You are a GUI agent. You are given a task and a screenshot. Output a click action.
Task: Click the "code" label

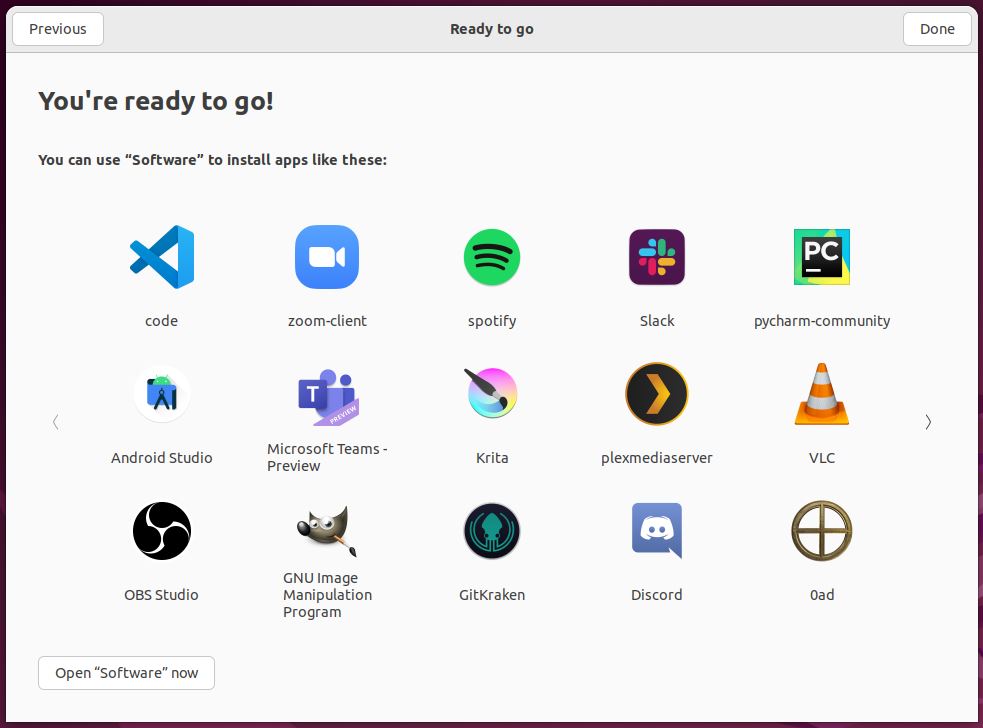coord(162,321)
